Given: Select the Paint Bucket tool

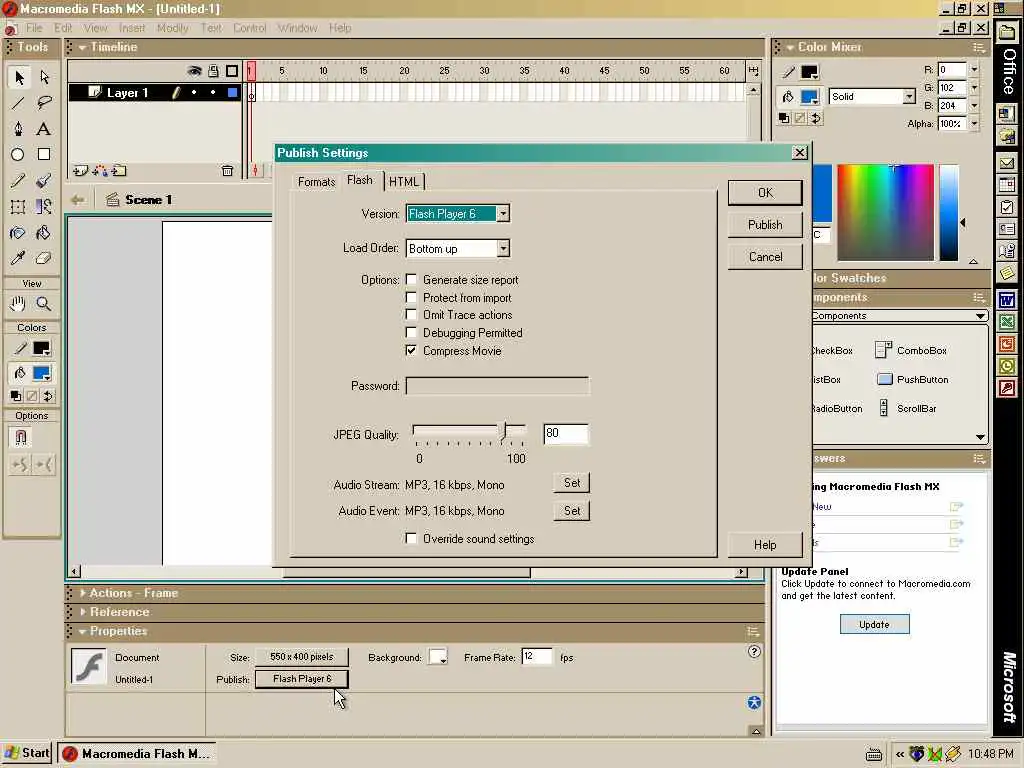Looking at the screenshot, I should coord(44,232).
